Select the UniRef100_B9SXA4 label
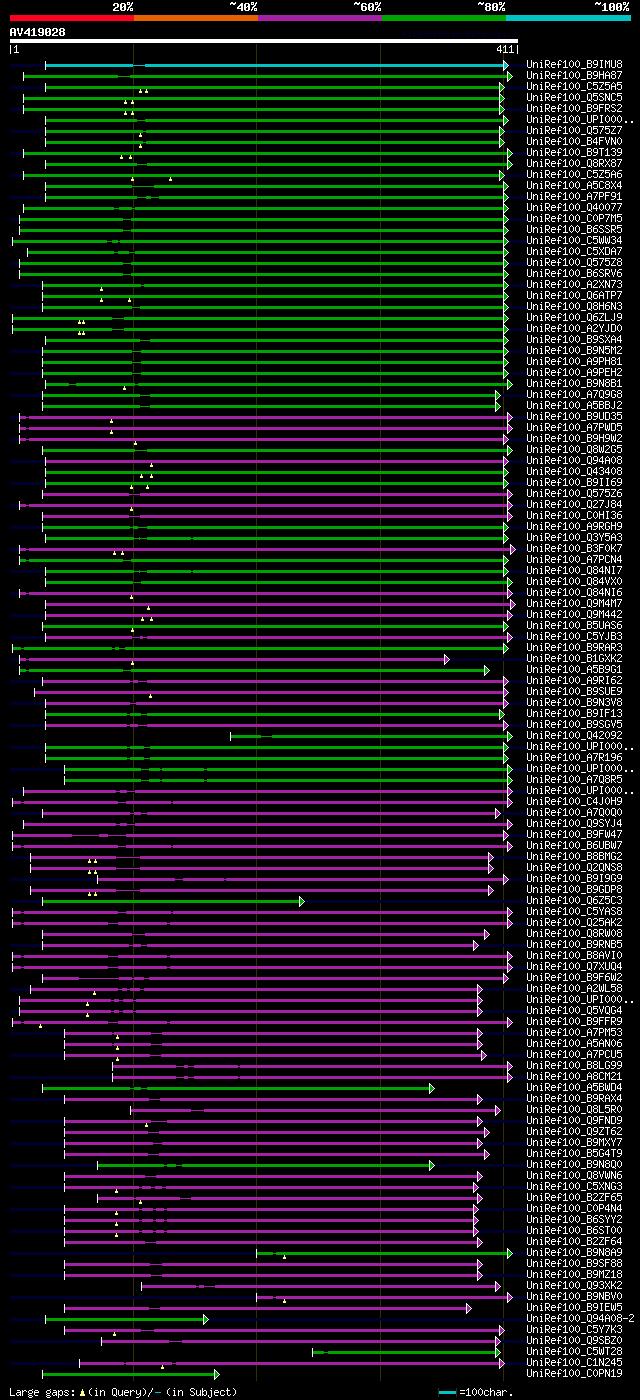This screenshot has height=1400, width=640. pyautogui.click(x=574, y=339)
